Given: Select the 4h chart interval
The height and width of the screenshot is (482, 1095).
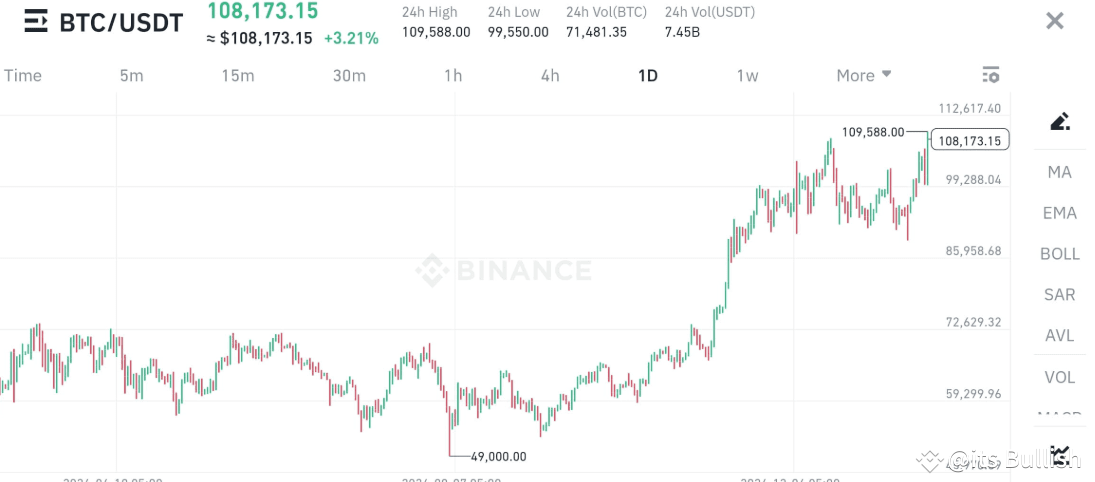Looking at the screenshot, I should pyautogui.click(x=550, y=75).
